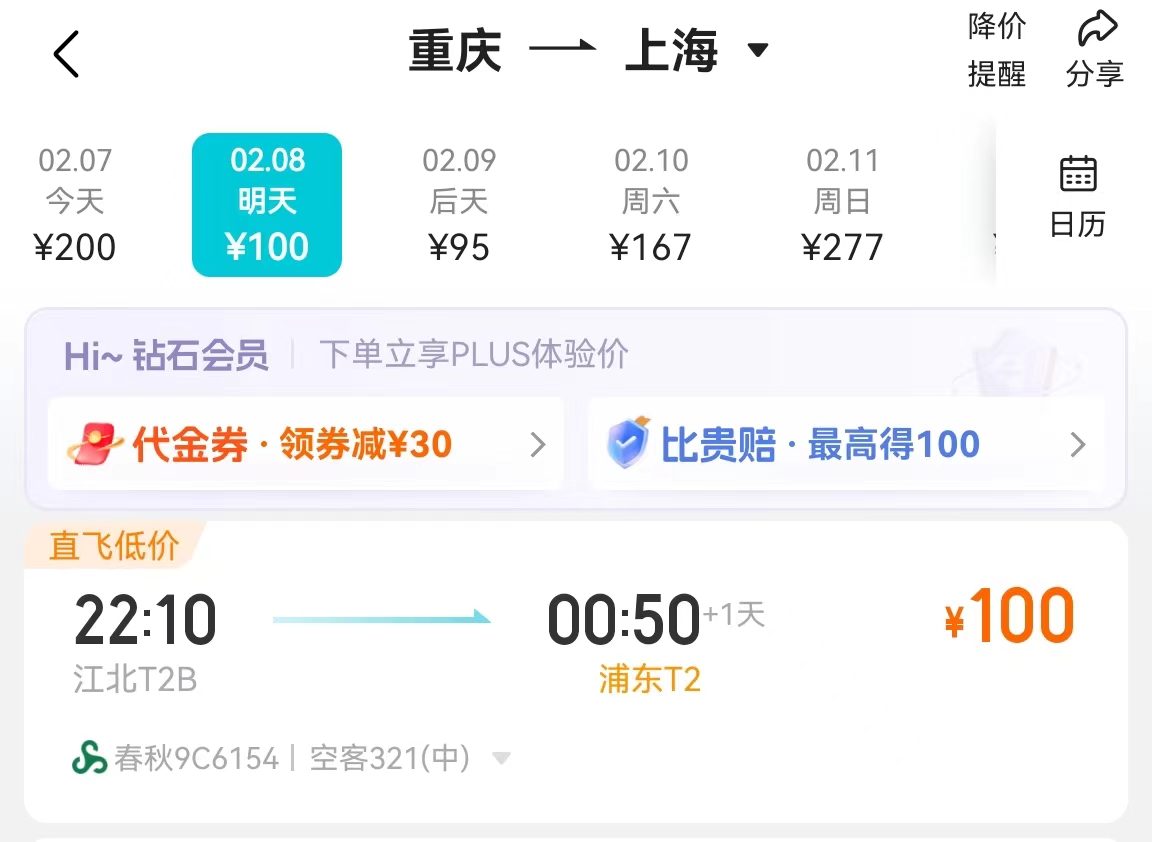
Task: Select the highlighted 02.08 tomorrow tab
Action: pos(267,204)
